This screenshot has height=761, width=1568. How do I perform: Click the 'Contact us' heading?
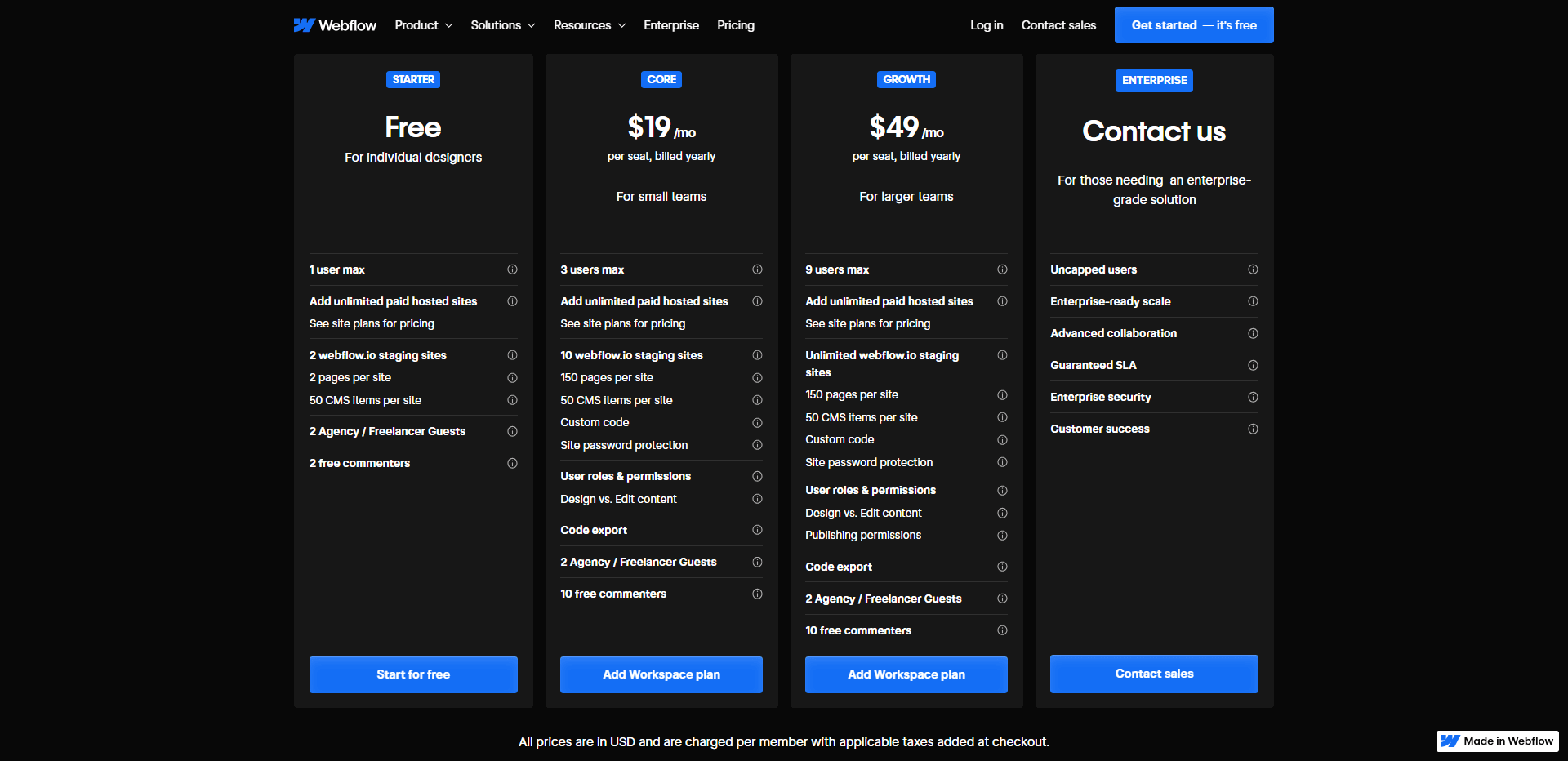[x=1154, y=131]
